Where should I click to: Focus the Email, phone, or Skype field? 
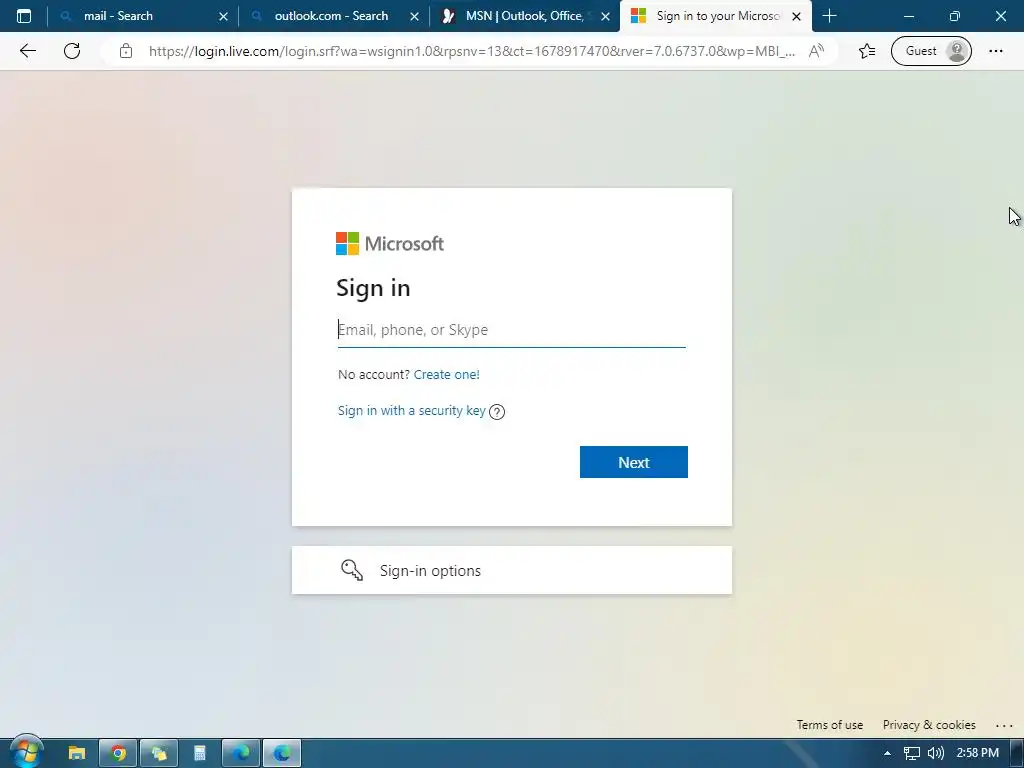[511, 330]
